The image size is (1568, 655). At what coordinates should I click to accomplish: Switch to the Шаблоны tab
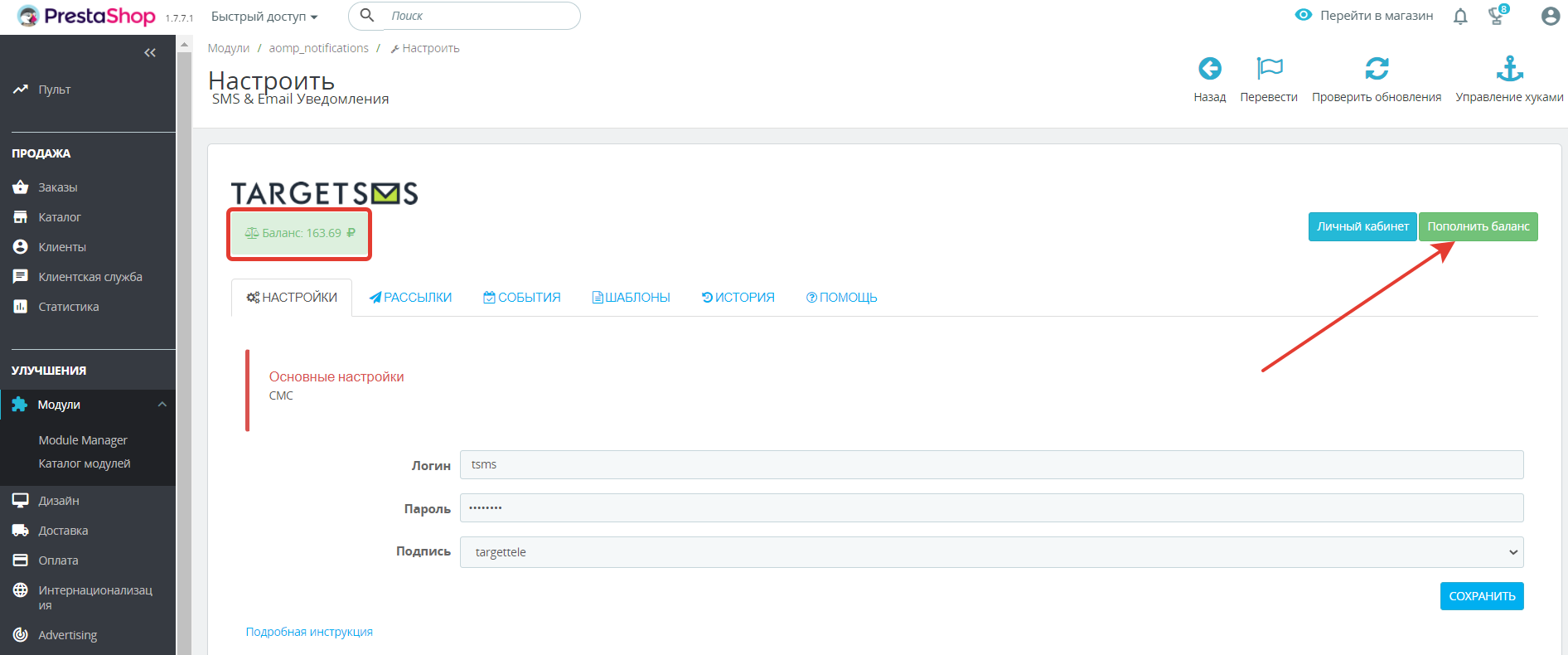click(x=631, y=298)
